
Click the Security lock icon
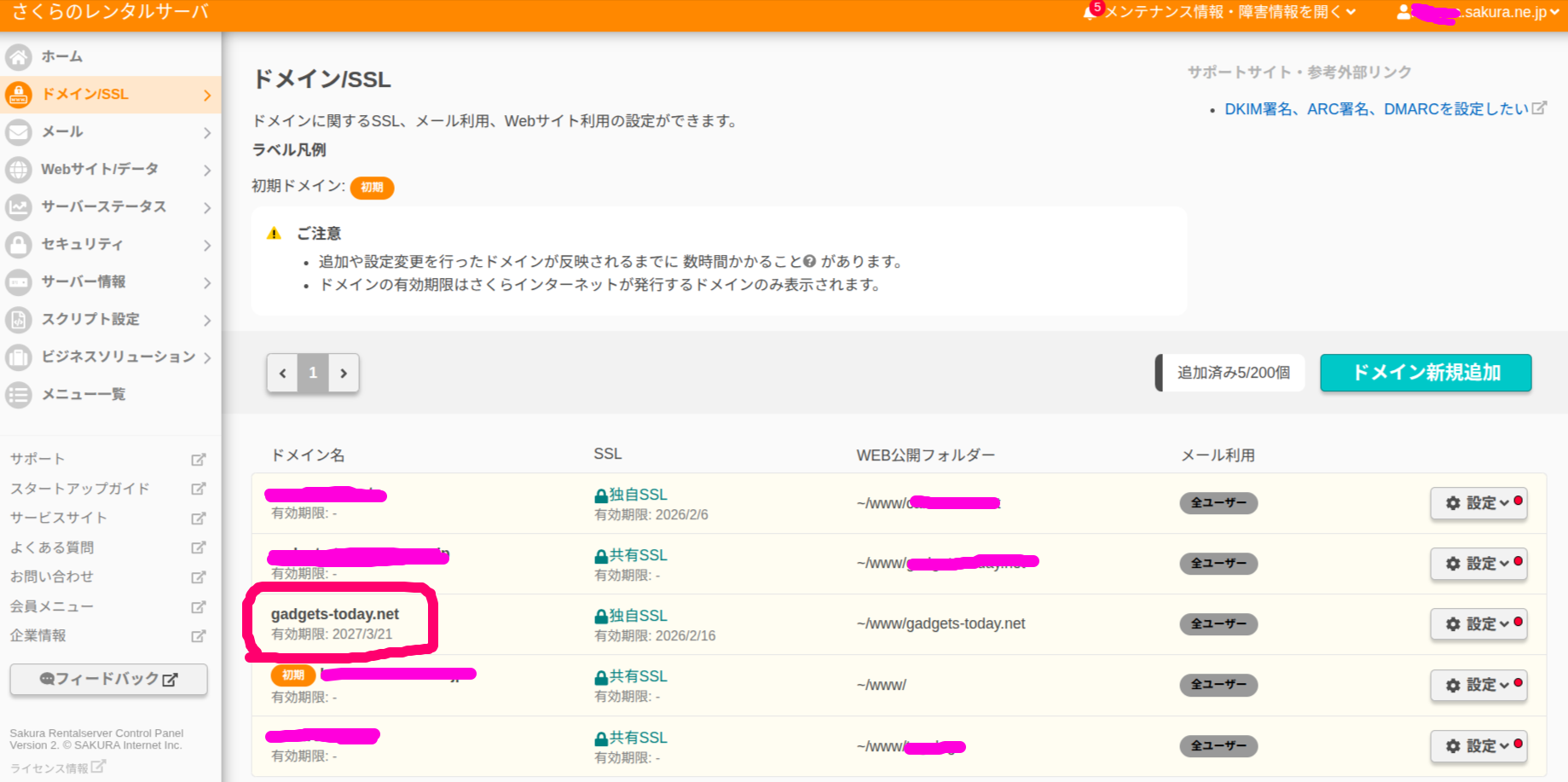pos(19,245)
